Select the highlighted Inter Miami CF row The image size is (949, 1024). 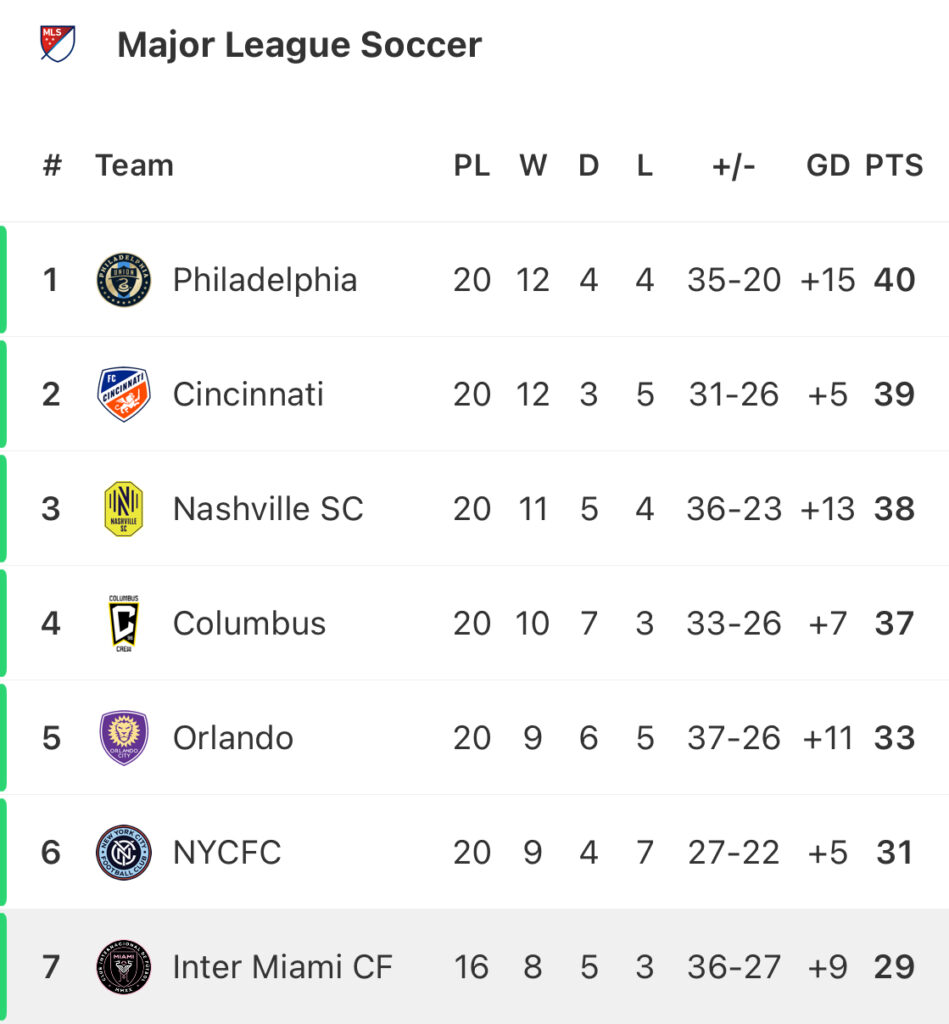pos(474,967)
